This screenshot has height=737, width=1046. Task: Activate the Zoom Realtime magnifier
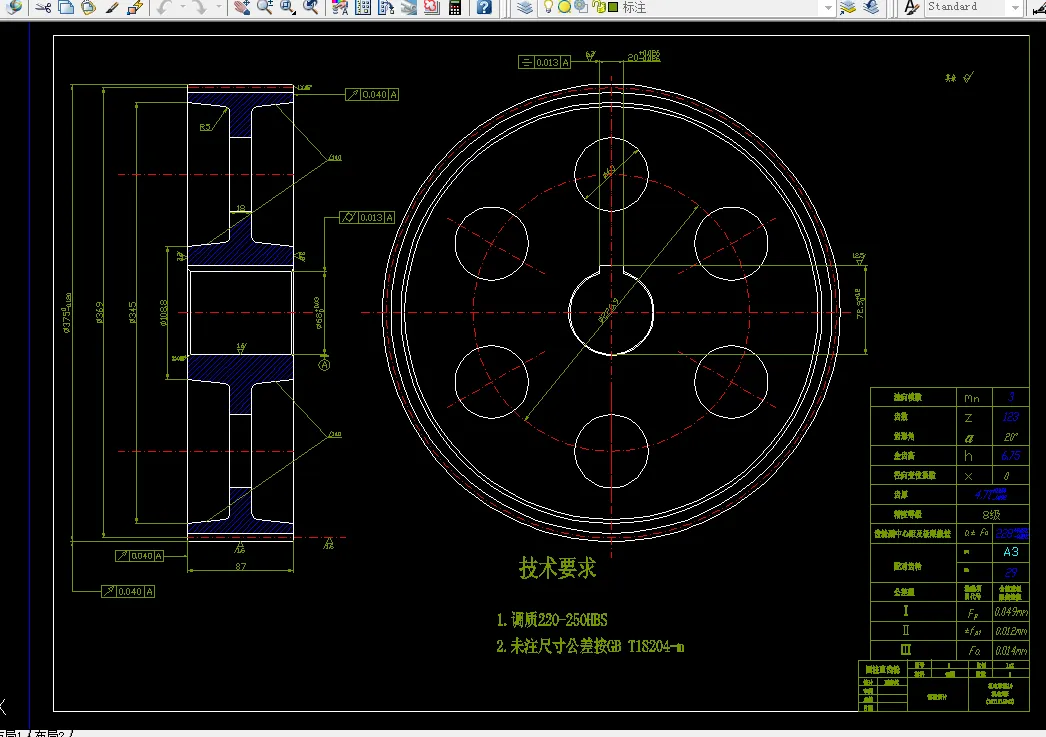[x=265, y=7]
